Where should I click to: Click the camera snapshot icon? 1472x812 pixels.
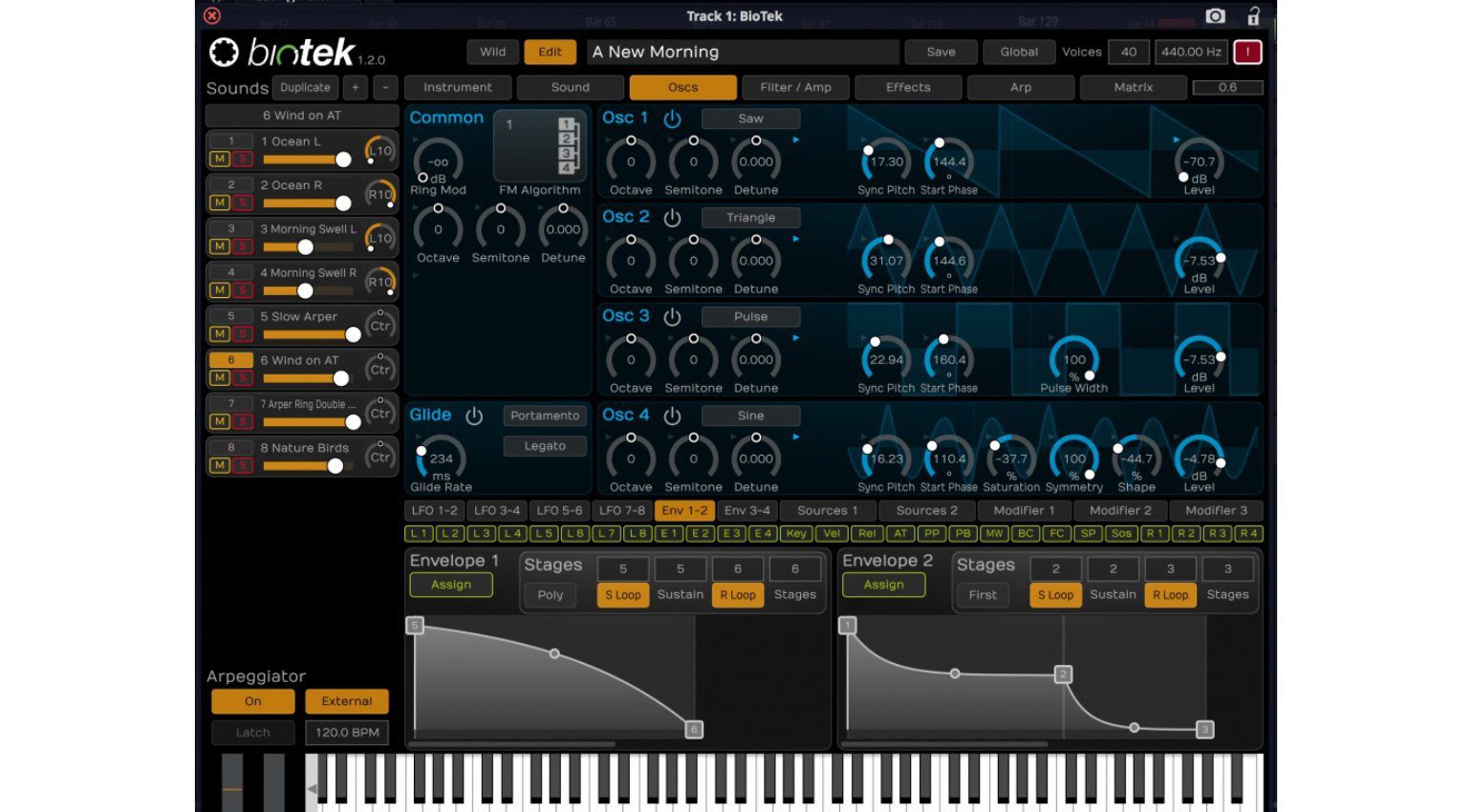pos(1215,16)
